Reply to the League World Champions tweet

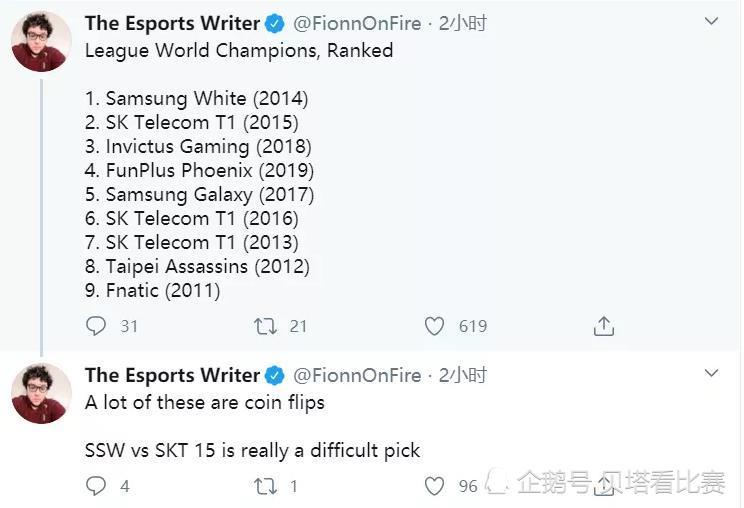[x=96, y=326]
